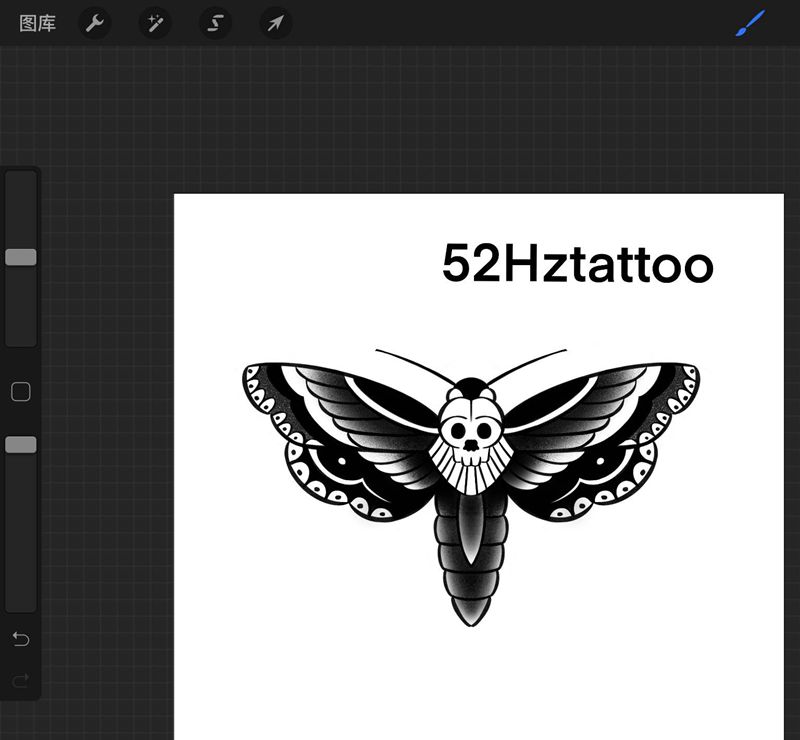The width and height of the screenshot is (800, 740).
Task: Activate the Transform arrow tool
Action: (275, 23)
